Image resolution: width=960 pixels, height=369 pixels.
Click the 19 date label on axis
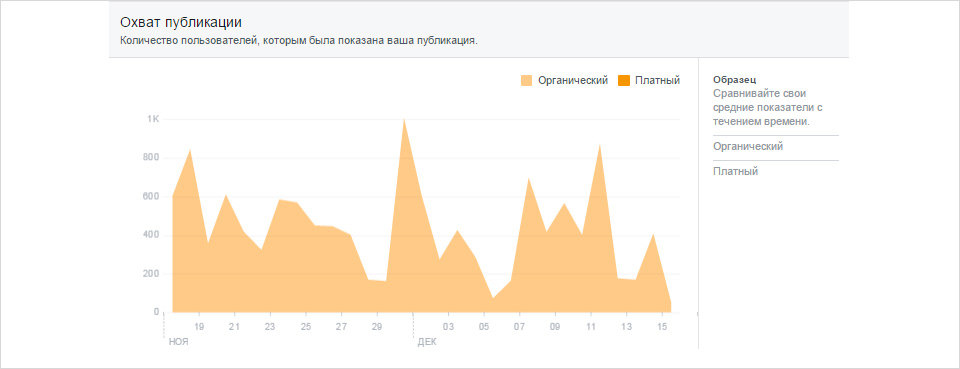(199, 327)
